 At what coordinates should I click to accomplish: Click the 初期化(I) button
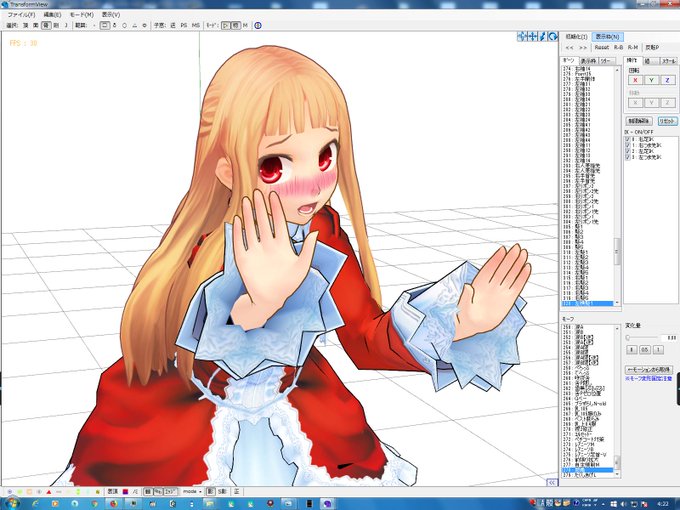coord(576,37)
